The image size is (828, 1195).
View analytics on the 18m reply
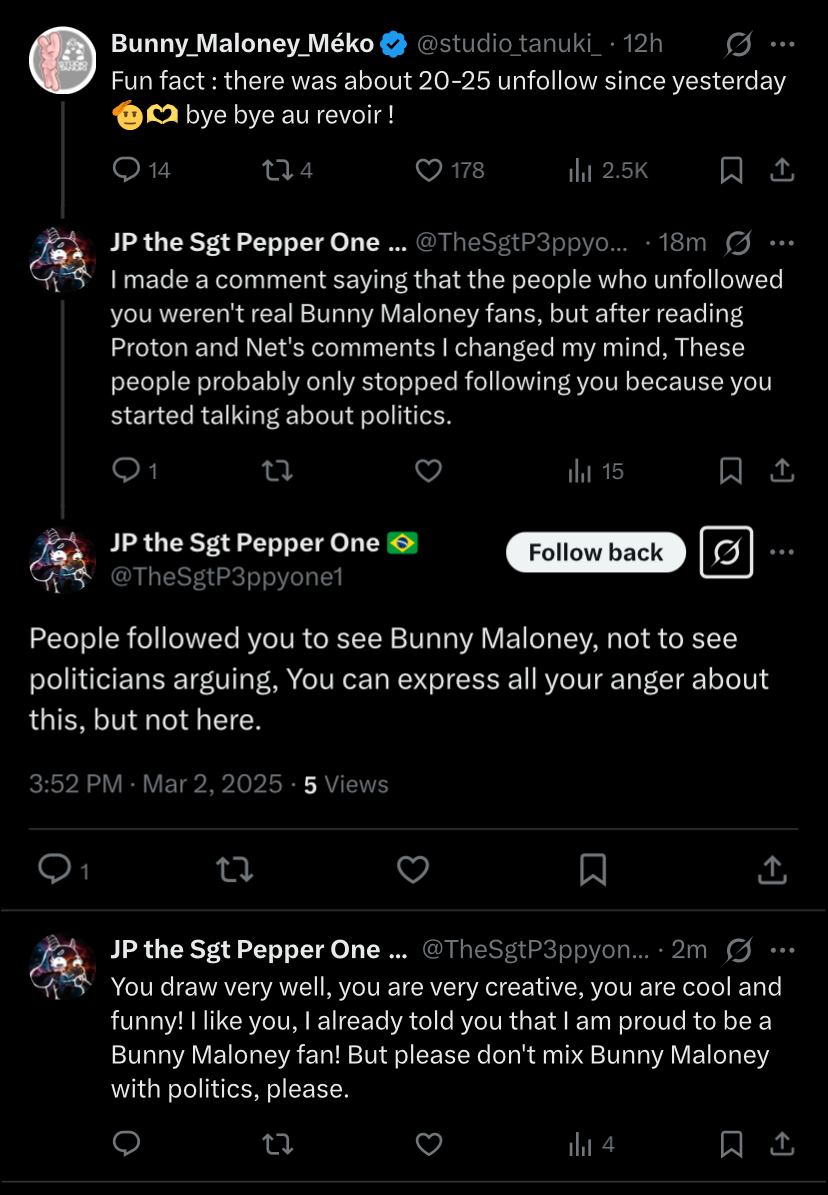(596, 471)
